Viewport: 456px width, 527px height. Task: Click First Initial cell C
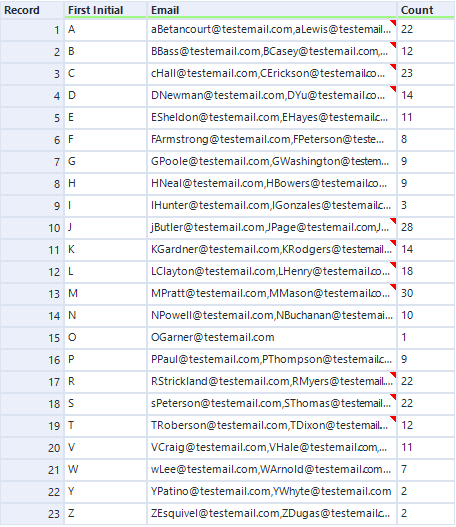pos(106,74)
